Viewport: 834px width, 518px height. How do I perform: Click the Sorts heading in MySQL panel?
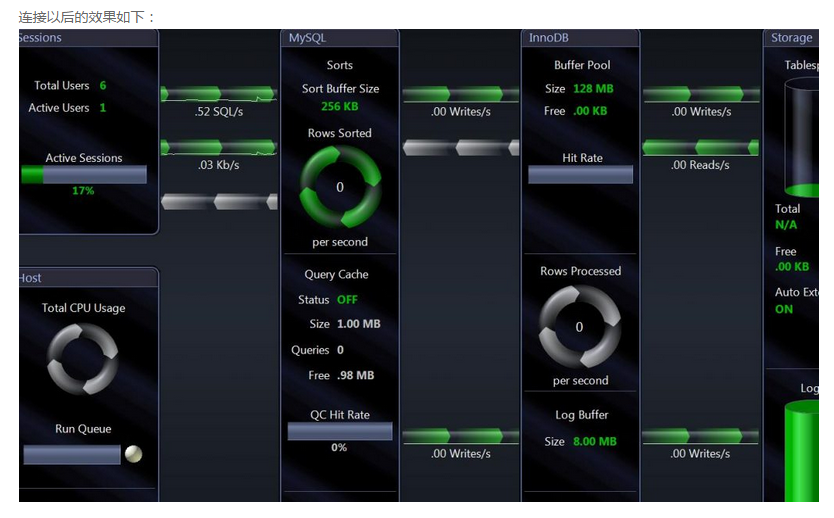click(x=340, y=65)
